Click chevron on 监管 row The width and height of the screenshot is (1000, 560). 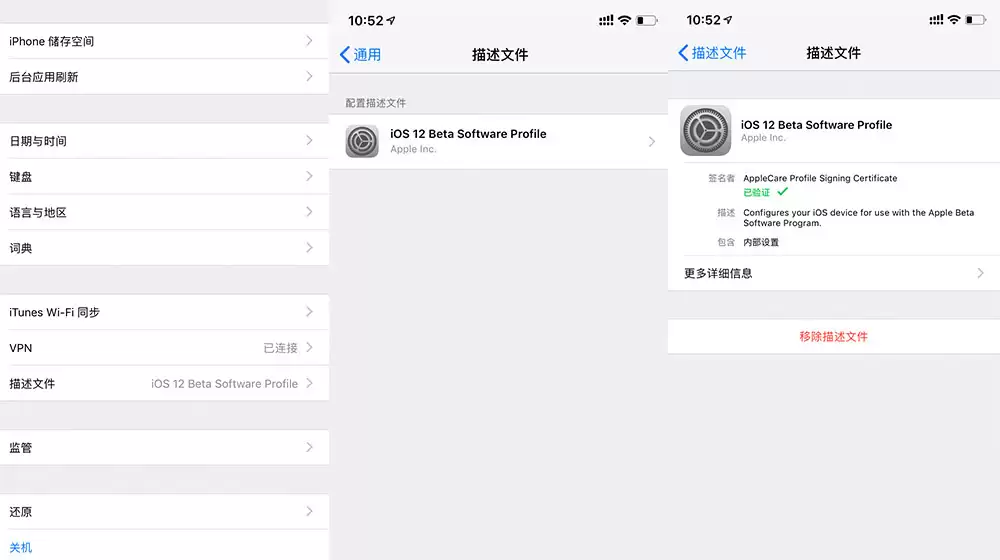[x=309, y=447]
